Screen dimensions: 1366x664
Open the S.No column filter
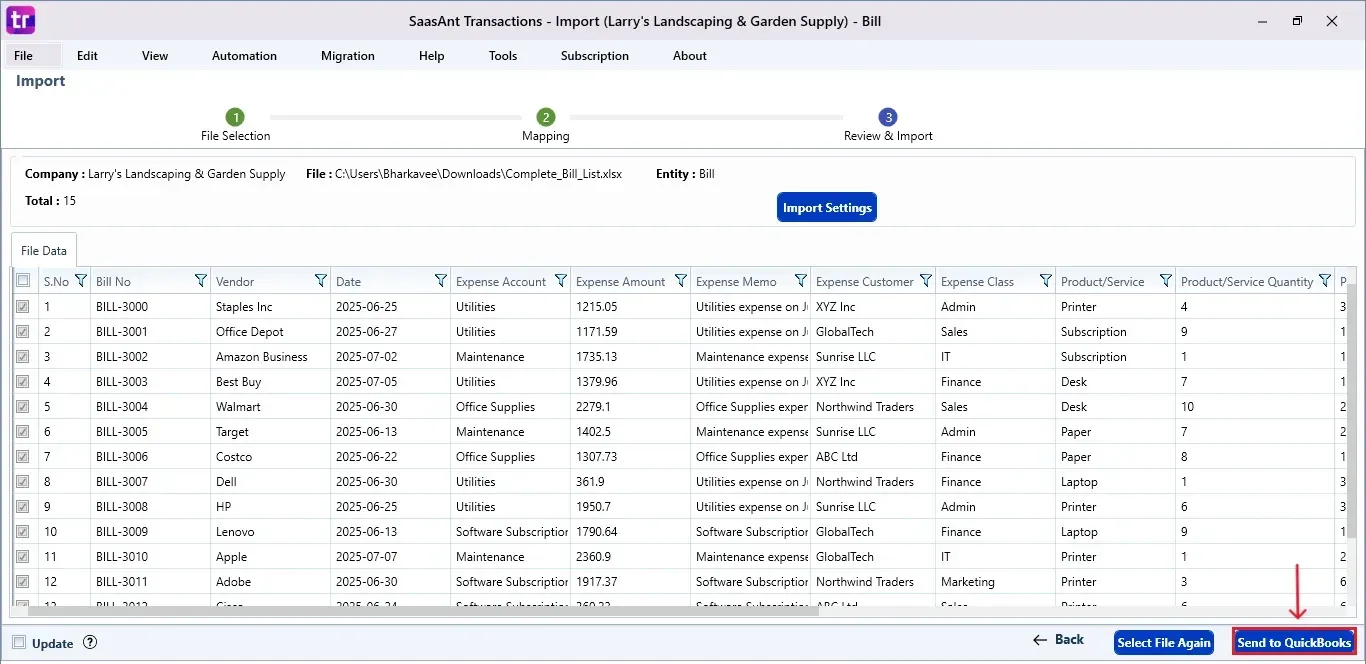tap(81, 281)
